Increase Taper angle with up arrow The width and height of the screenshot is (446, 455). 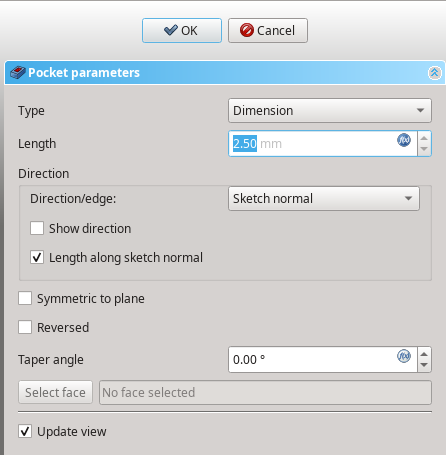424,354
